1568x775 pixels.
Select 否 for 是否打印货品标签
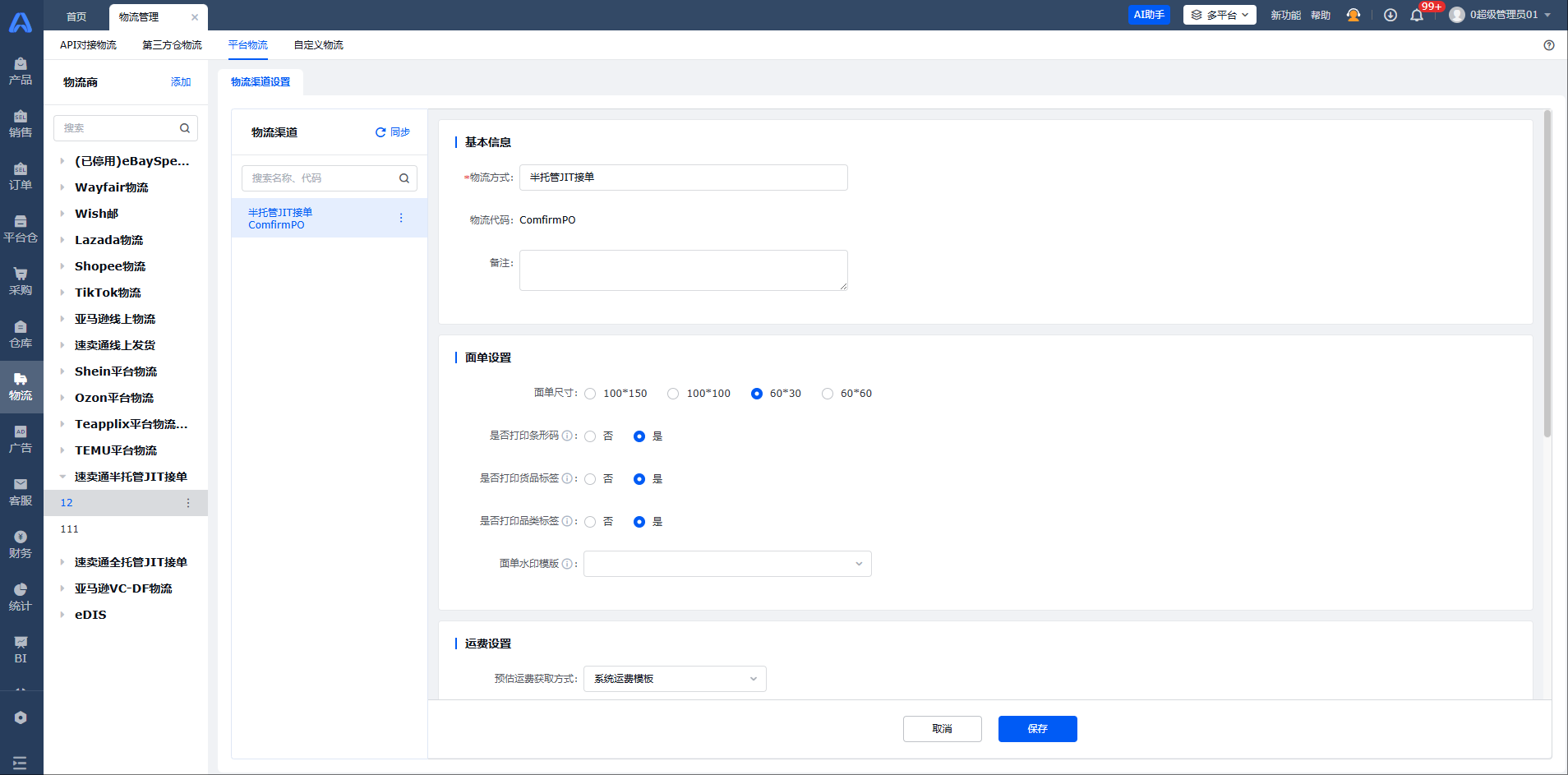[590, 479]
